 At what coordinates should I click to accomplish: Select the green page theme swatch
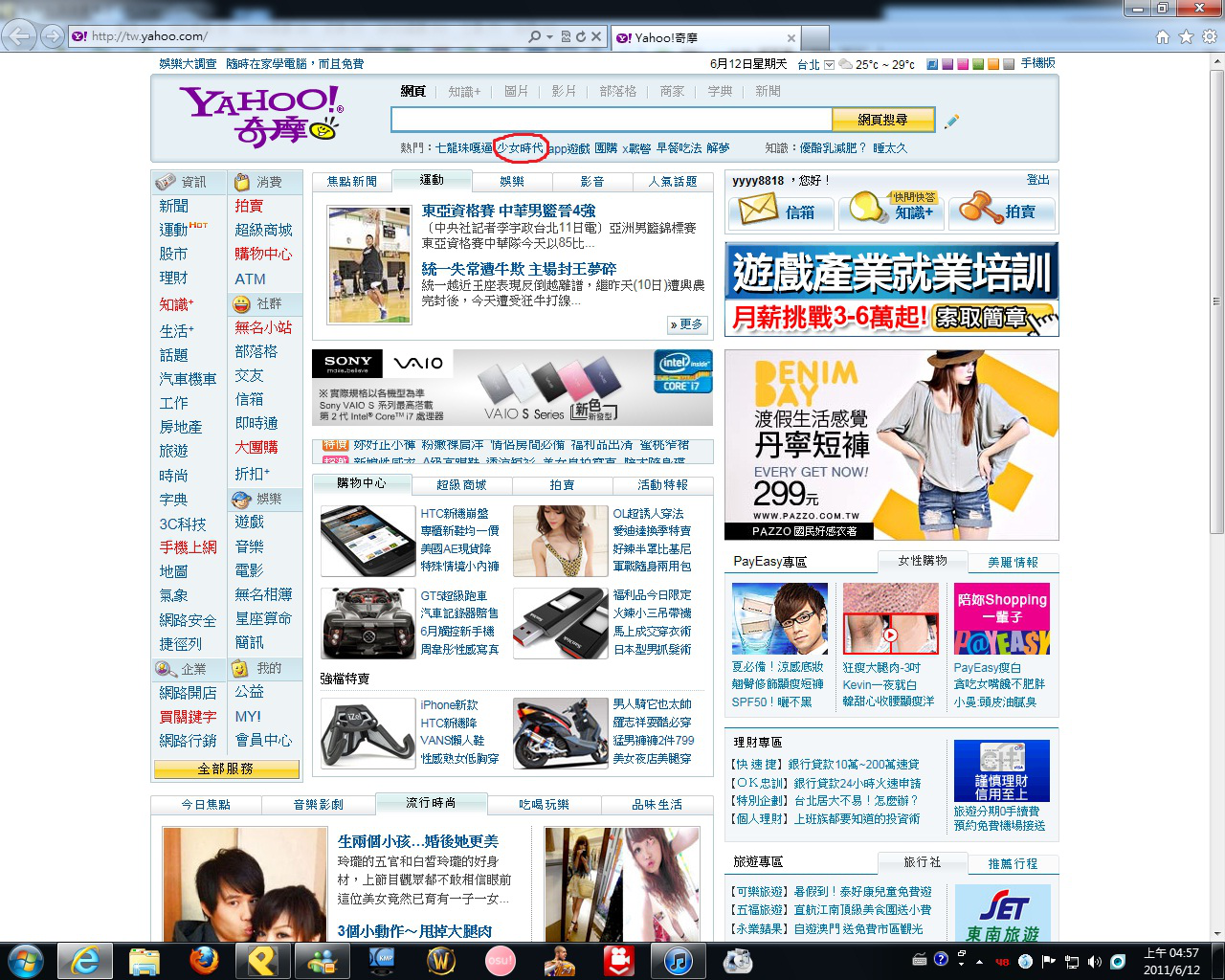978,64
